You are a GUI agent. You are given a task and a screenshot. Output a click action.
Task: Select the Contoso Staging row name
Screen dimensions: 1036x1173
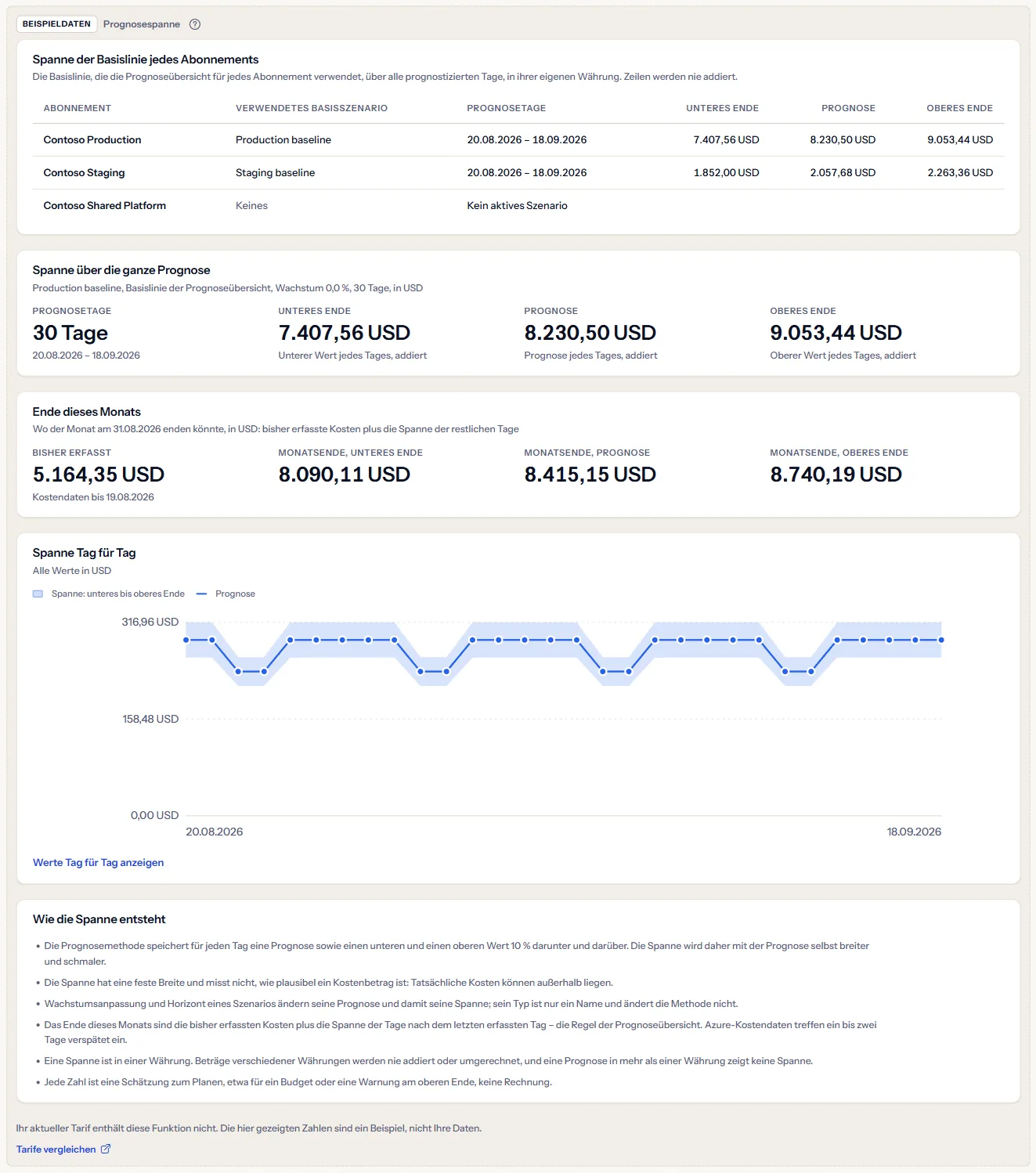point(85,172)
